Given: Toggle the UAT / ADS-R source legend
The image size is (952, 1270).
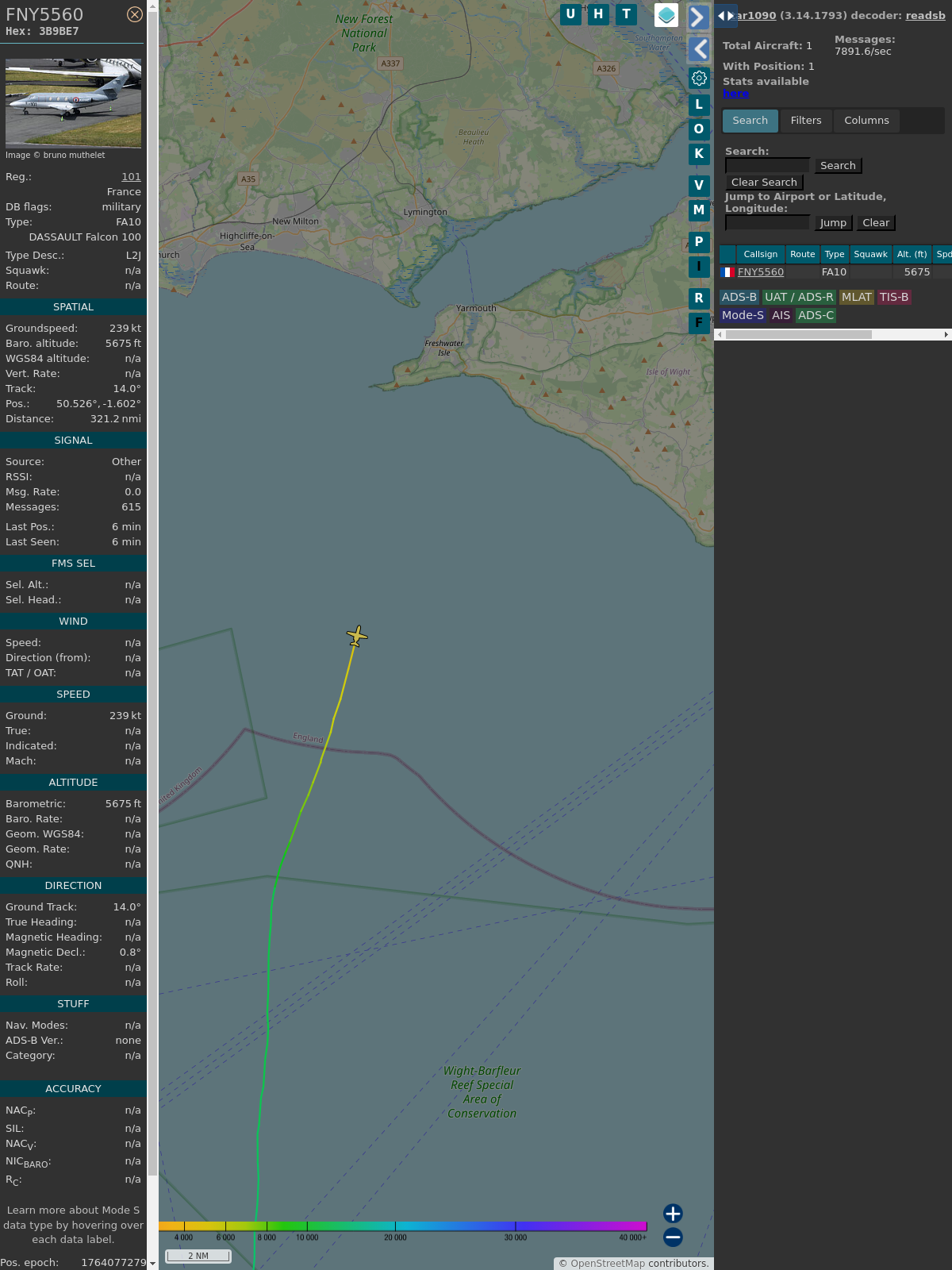Looking at the screenshot, I should click(x=799, y=298).
